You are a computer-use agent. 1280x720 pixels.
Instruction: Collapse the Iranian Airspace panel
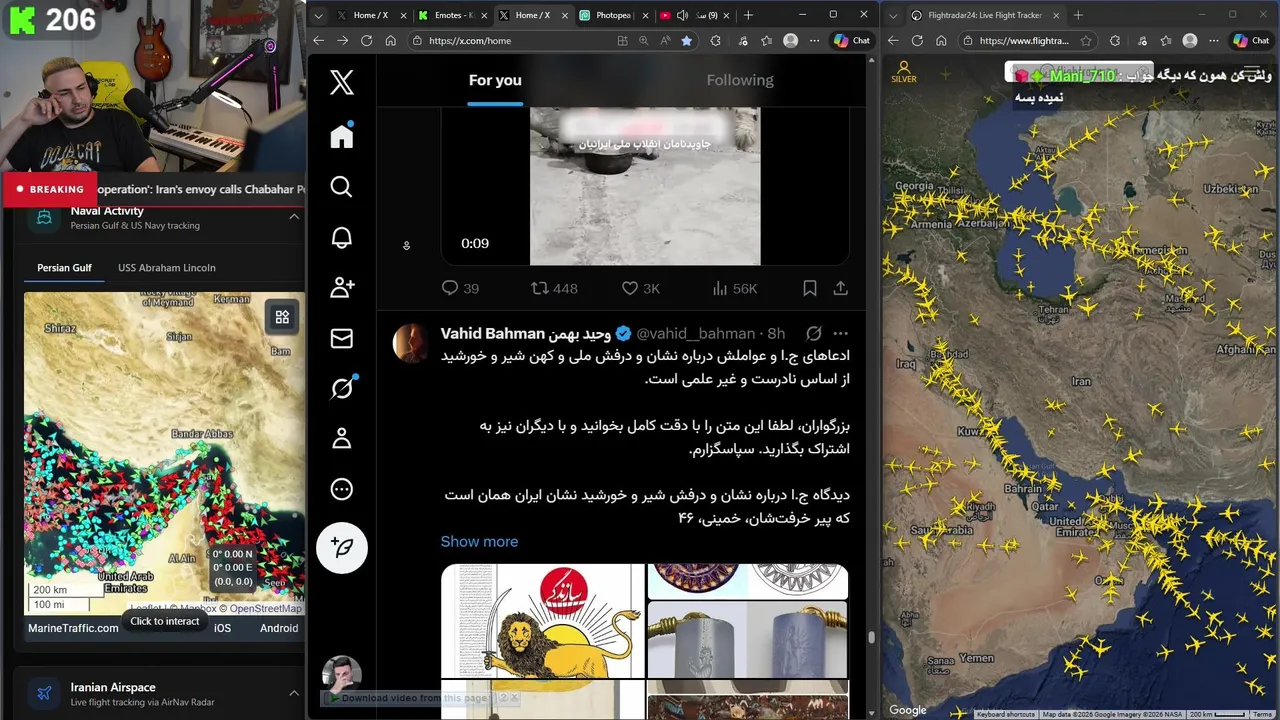click(294, 693)
